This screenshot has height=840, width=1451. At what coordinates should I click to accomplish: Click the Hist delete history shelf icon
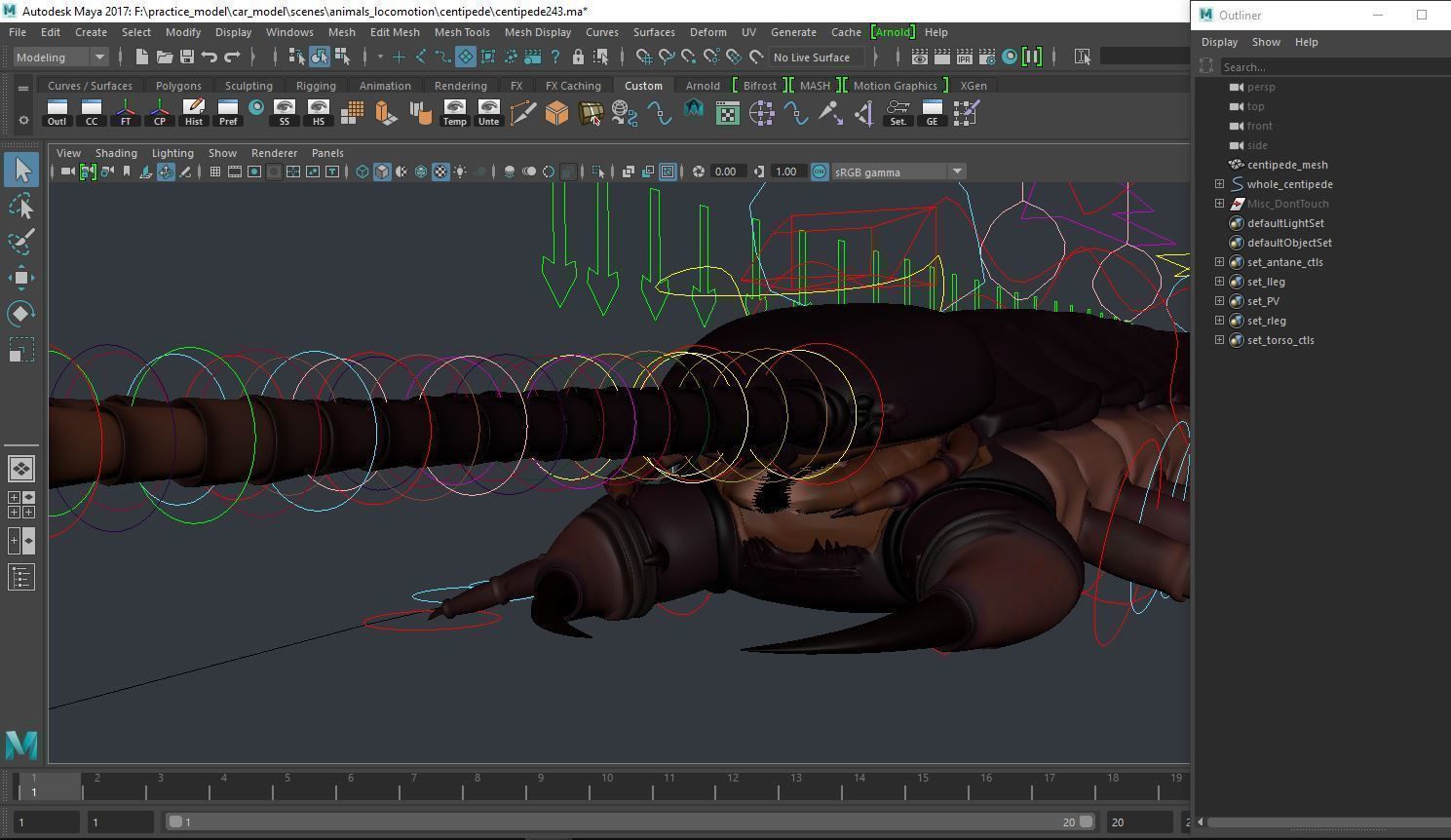tap(194, 113)
